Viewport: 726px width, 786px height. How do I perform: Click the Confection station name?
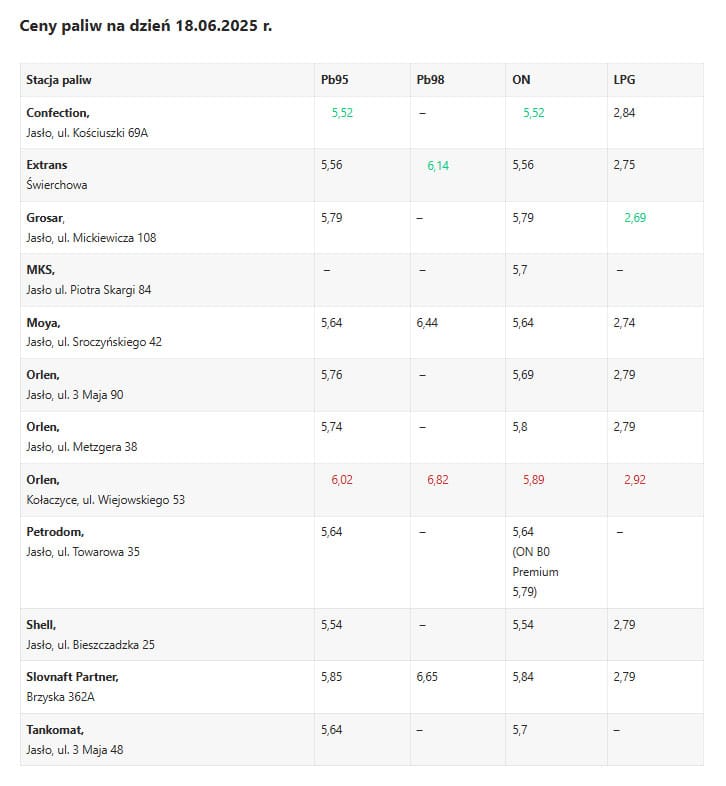57,113
